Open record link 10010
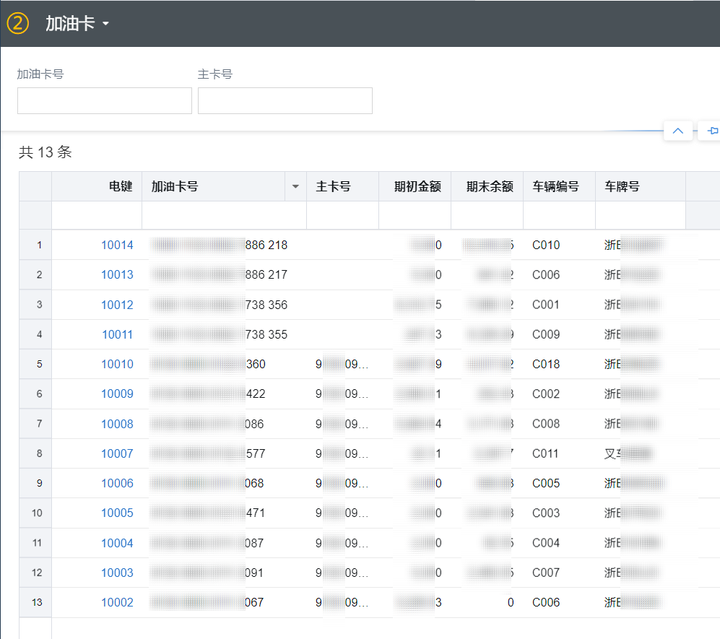The width and height of the screenshot is (720, 639). click(117, 364)
